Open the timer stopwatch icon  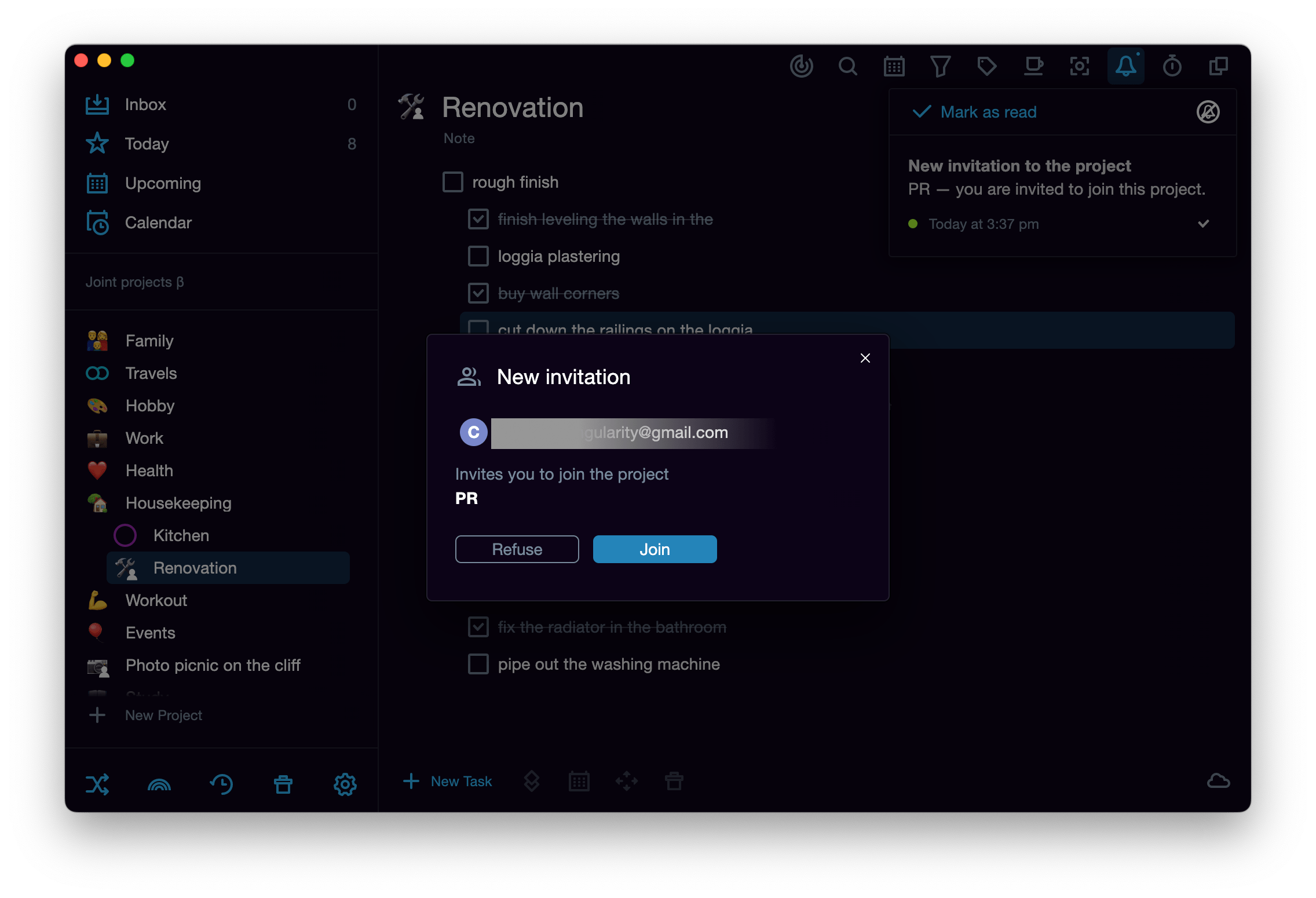(x=1172, y=66)
